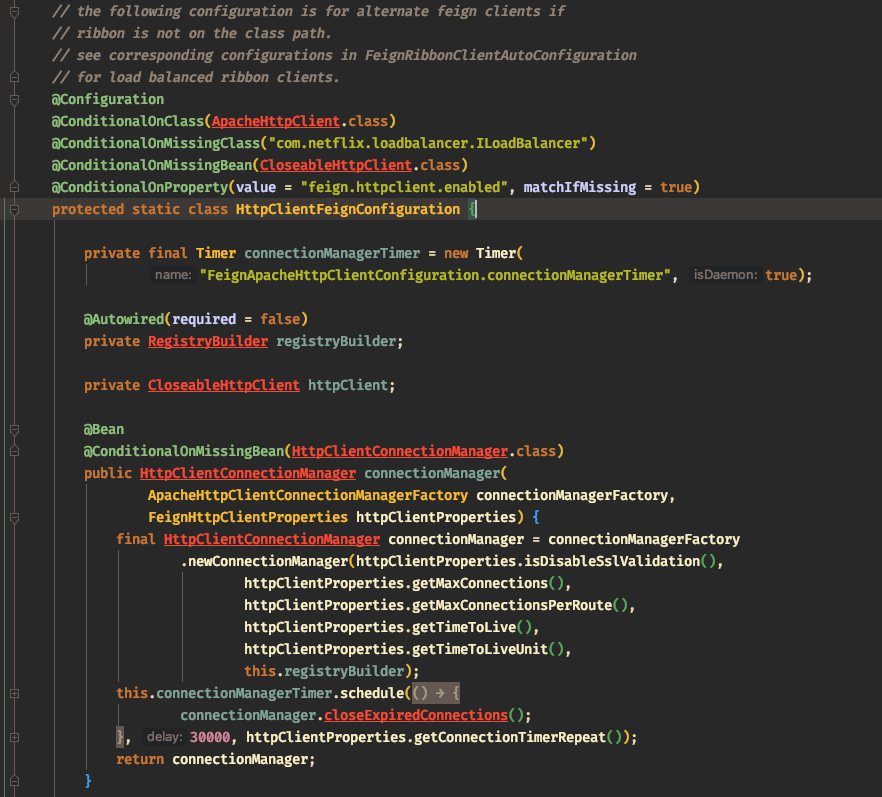Click FeignHttpClientProperties parameter type

248,517
